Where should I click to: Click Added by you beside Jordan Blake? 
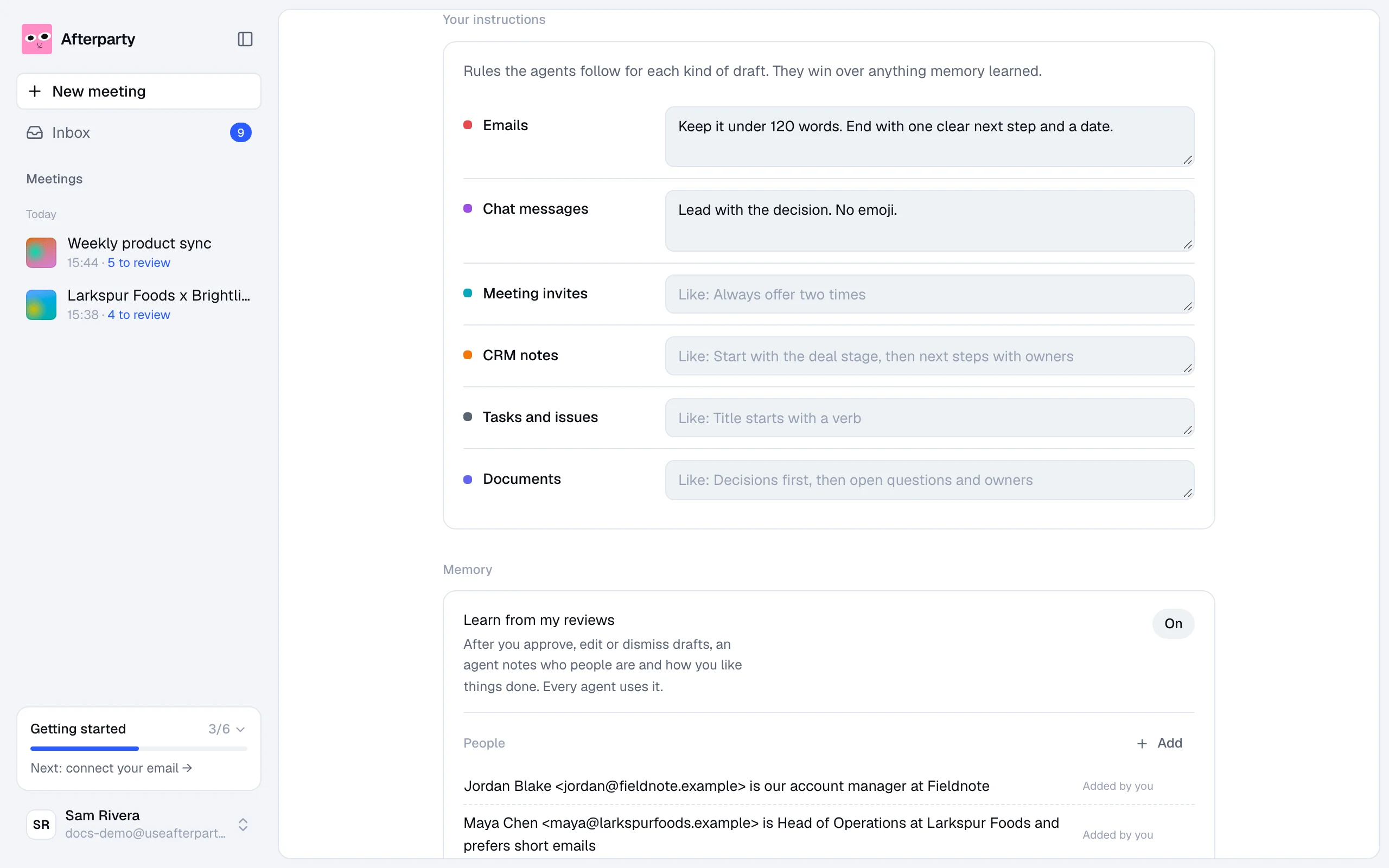click(1118, 786)
